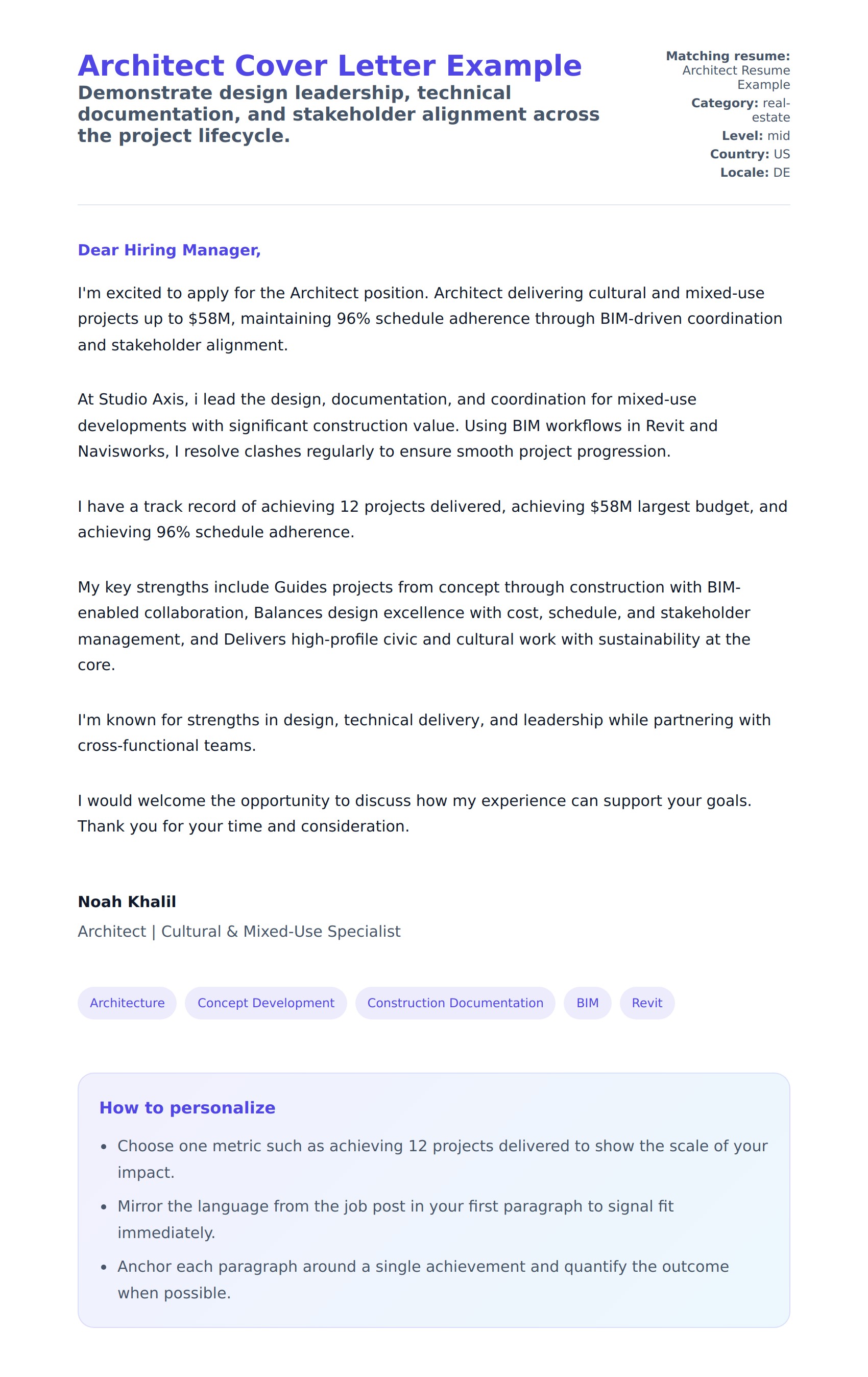Click the Country US metadata line

point(750,154)
